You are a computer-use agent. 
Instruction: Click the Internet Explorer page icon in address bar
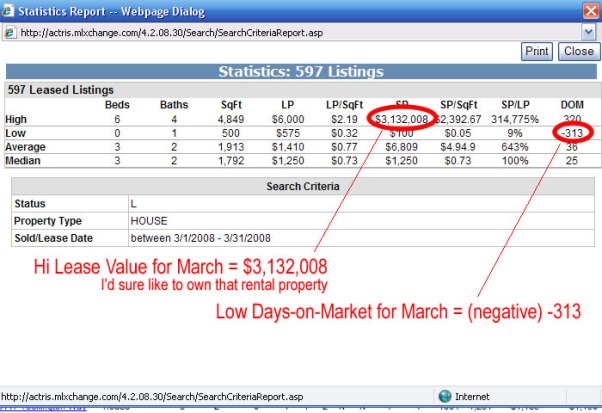pyautogui.click(x=10, y=32)
